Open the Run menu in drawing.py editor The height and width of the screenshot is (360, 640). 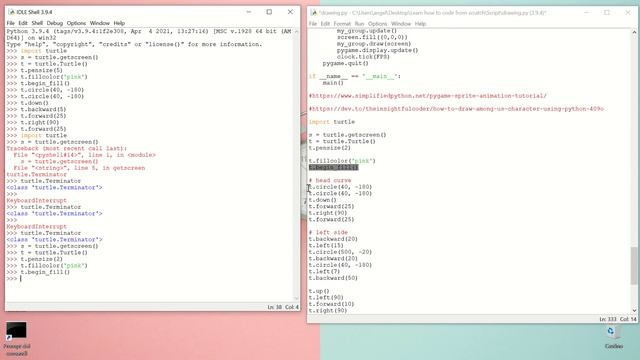click(359, 24)
